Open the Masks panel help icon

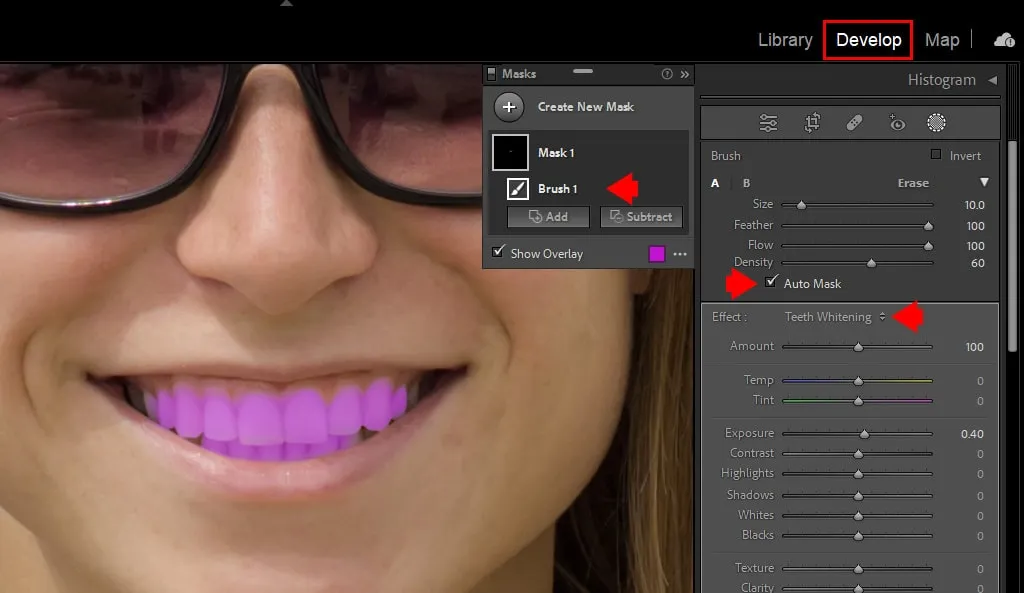667,74
